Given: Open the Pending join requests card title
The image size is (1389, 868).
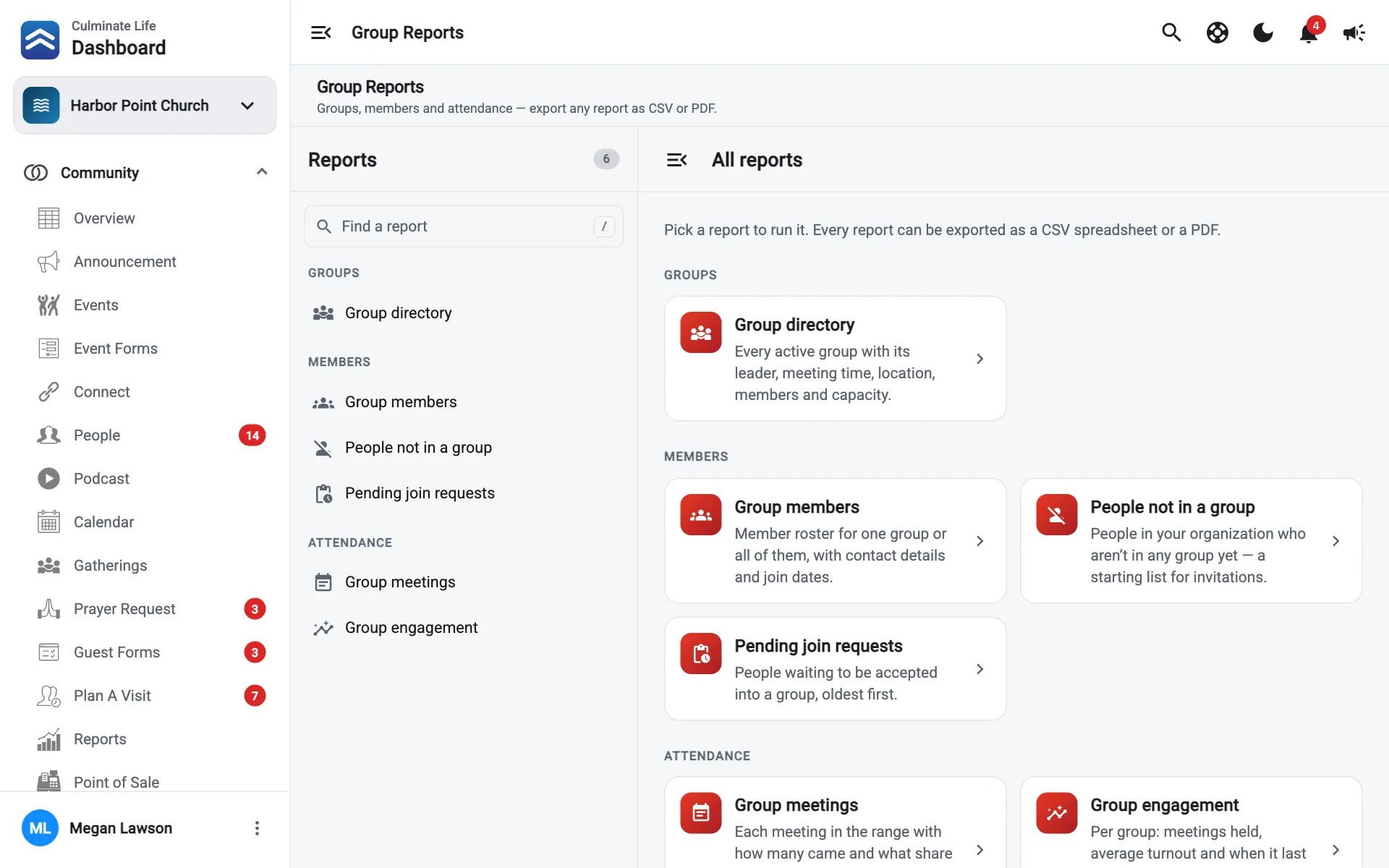Looking at the screenshot, I should pyautogui.click(x=818, y=646).
